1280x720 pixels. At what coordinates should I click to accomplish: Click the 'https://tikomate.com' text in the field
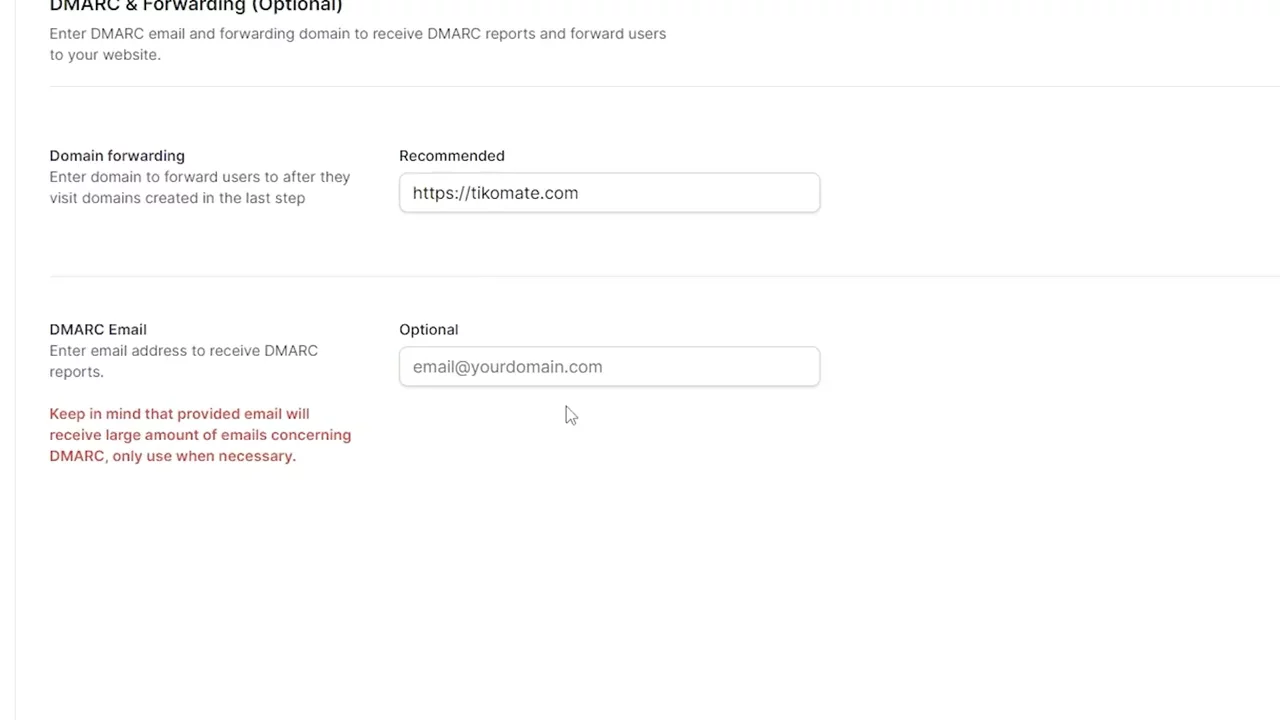click(495, 193)
